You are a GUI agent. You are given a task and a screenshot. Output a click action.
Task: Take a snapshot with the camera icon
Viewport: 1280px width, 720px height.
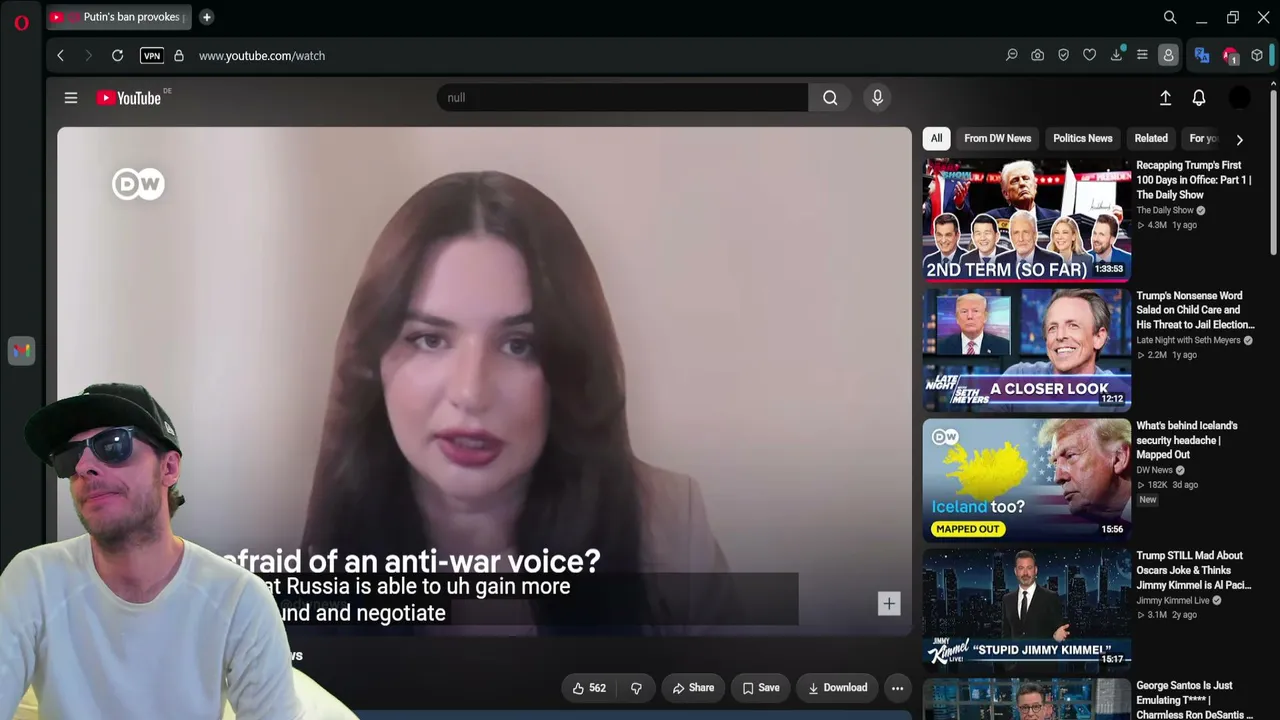click(1038, 56)
